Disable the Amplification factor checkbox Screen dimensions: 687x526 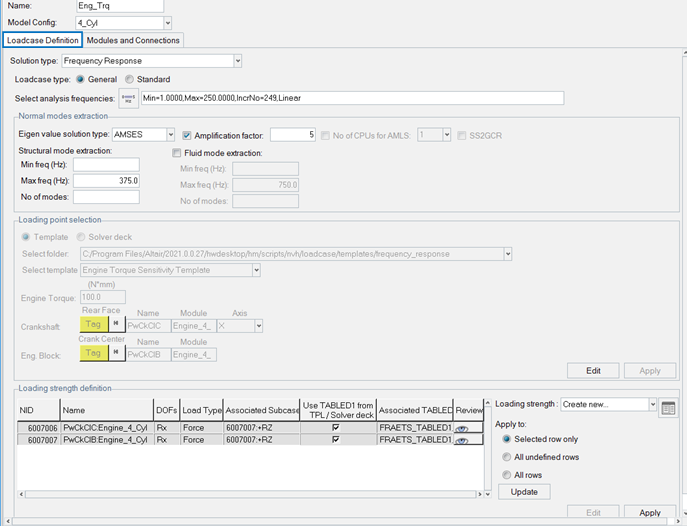click(x=187, y=135)
